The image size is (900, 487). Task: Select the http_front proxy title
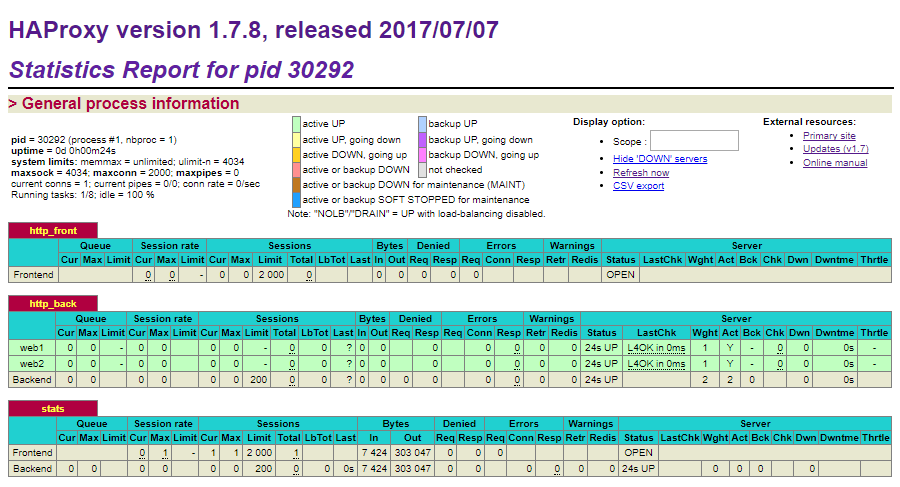pyautogui.click(x=53, y=230)
